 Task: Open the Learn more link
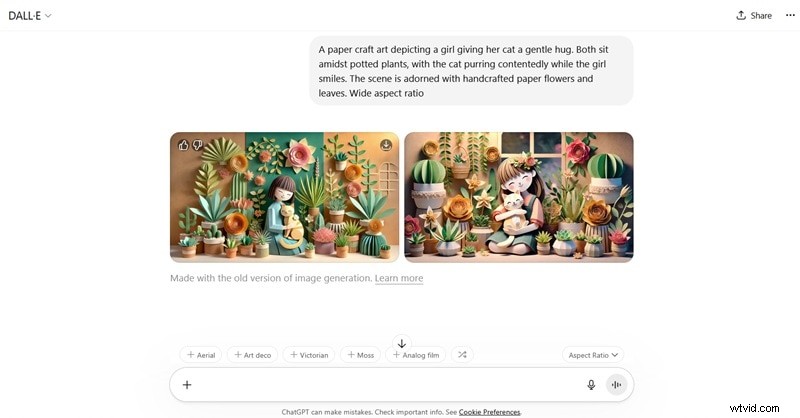(399, 278)
